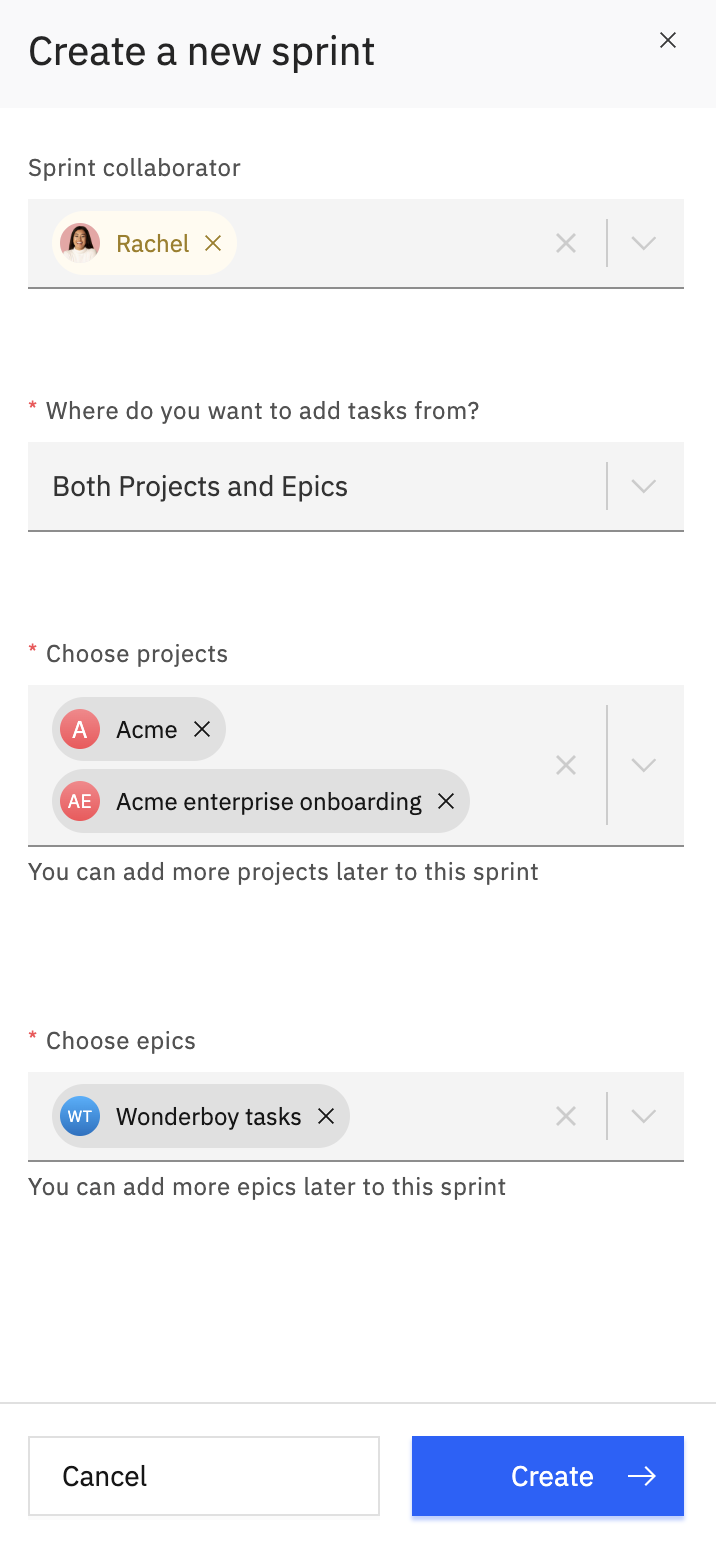Viewport: 716px width, 1548px height.
Task: Expand the Choose epics dropdown
Action: click(644, 1116)
